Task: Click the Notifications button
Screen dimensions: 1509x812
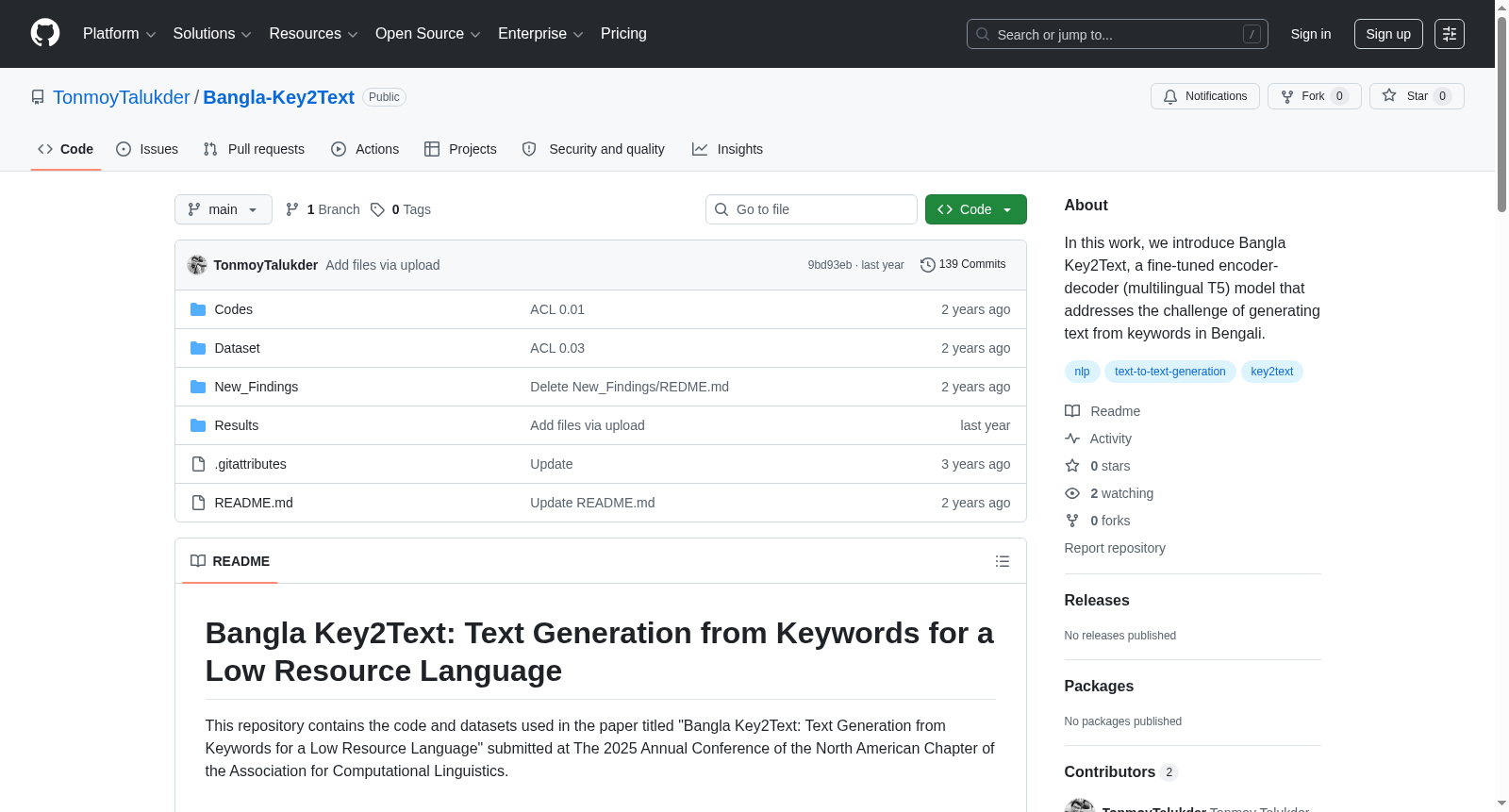Action: 1205,96
